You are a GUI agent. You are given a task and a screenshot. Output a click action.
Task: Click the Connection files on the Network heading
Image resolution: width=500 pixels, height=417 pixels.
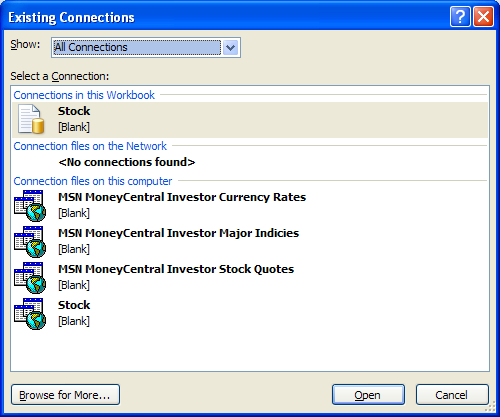pos(90,146)
